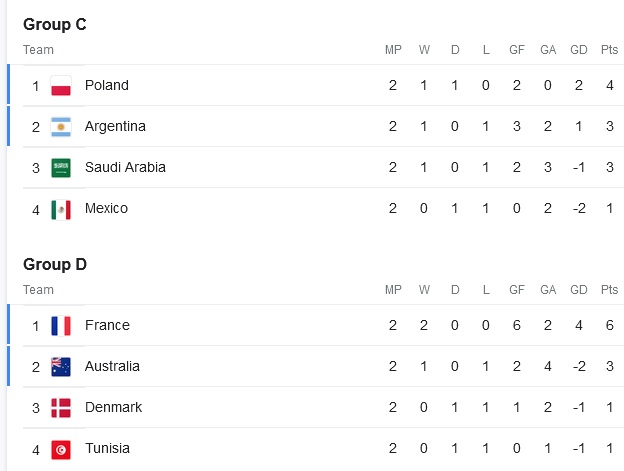Click the Australia flag icon
Screen dimensions: 624x471
[x=61, y=367]
